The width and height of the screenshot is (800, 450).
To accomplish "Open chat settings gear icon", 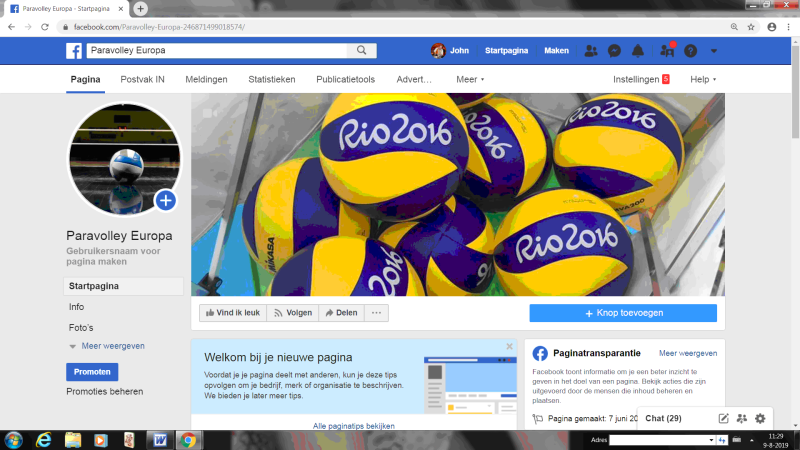I will tap(760, 418).
